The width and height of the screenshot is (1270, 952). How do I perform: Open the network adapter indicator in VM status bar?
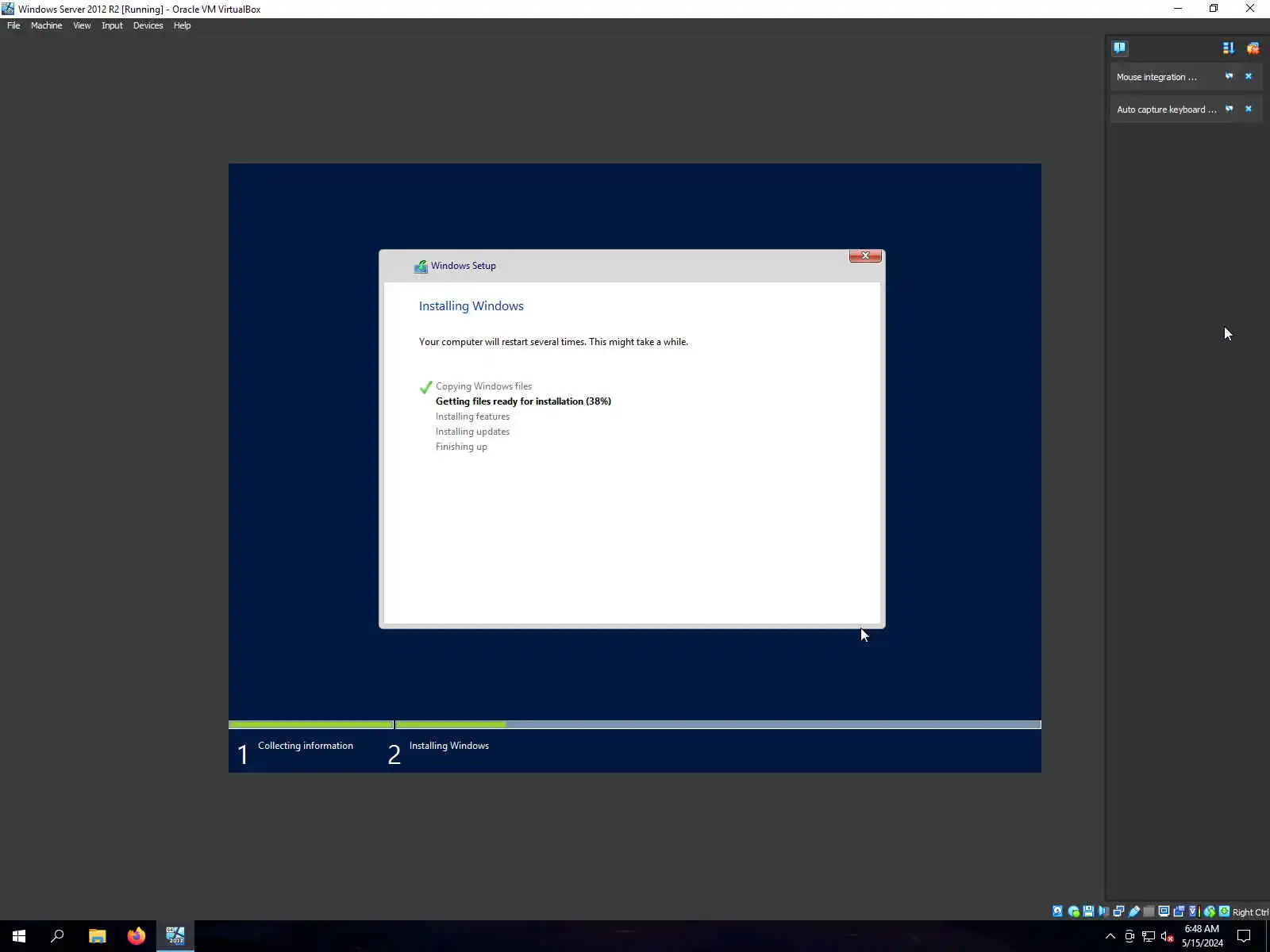[1118, 912]
